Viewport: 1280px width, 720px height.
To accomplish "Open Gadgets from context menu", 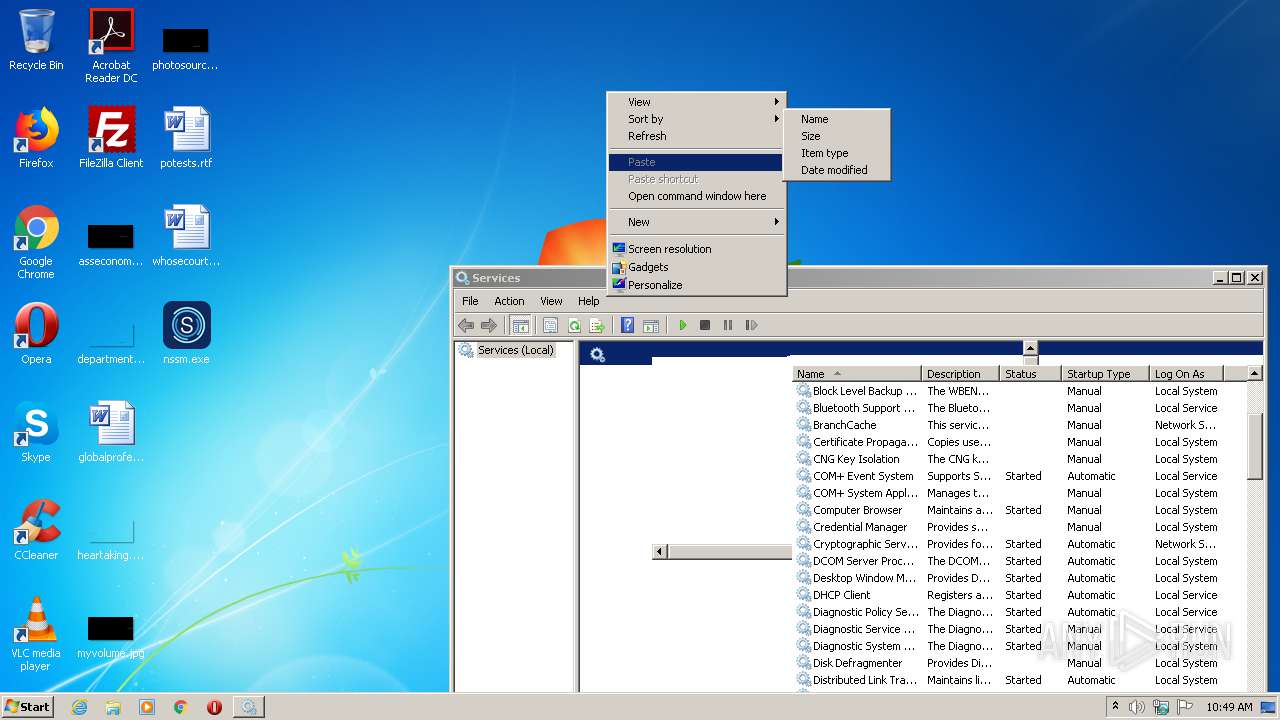I will point(696,267).
